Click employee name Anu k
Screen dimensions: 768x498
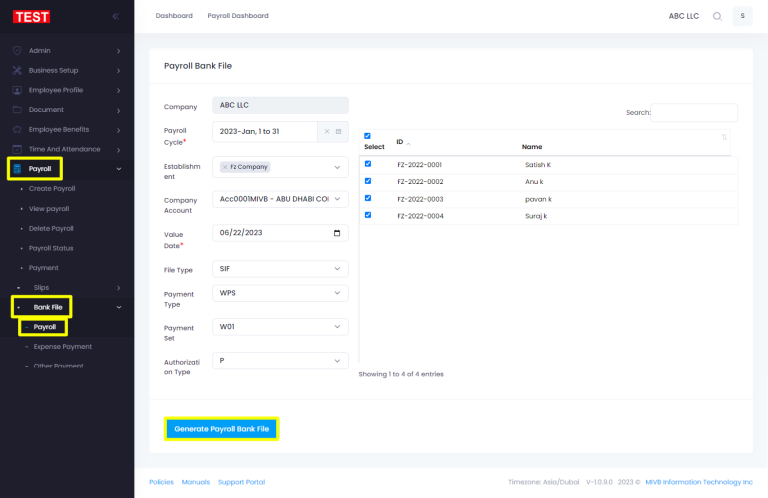click(x=534, y=182)
